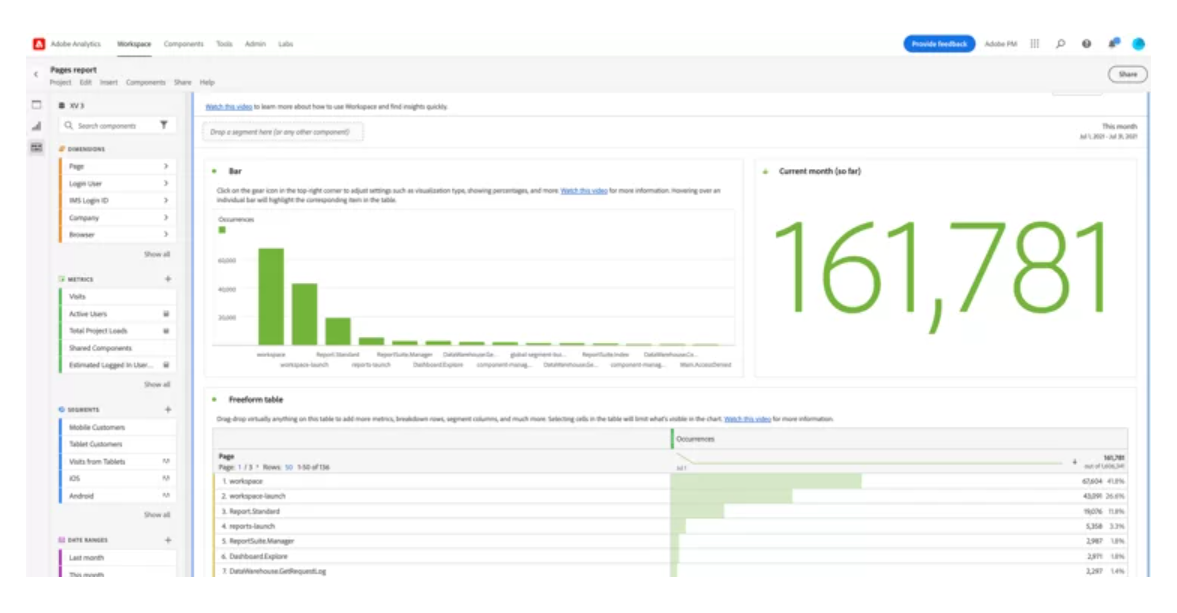Click the calculated metric icon beside Active Users
This screenshot has width=1177, height=613.
(166, 314)
